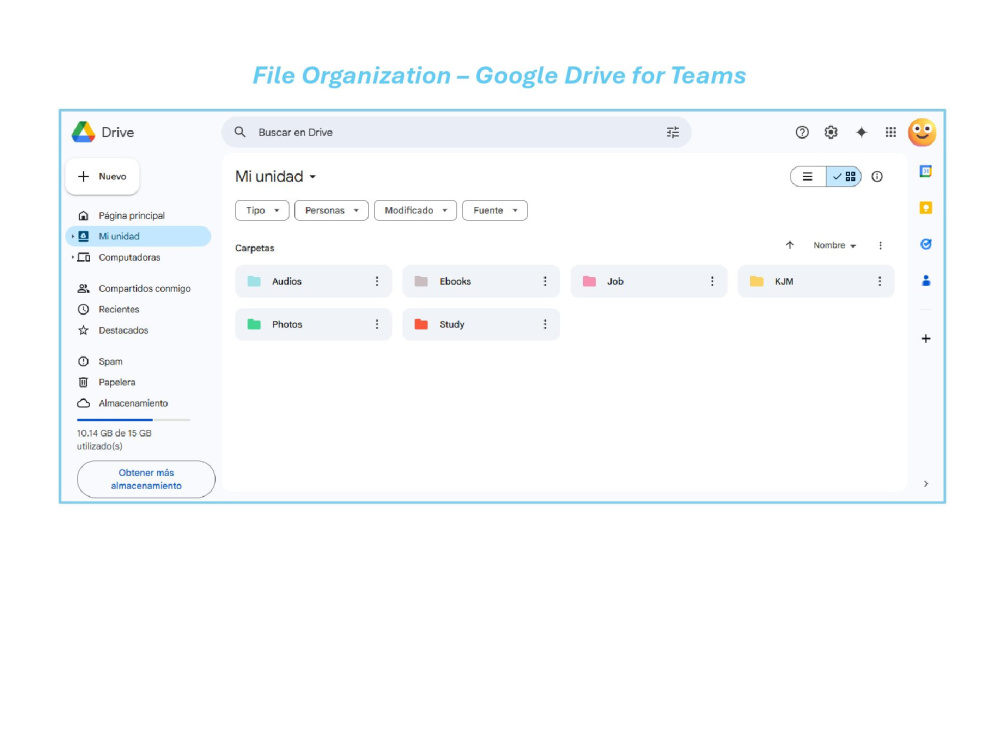
Task: Hide the side panel with the chevron
Action: click(925, 483)
